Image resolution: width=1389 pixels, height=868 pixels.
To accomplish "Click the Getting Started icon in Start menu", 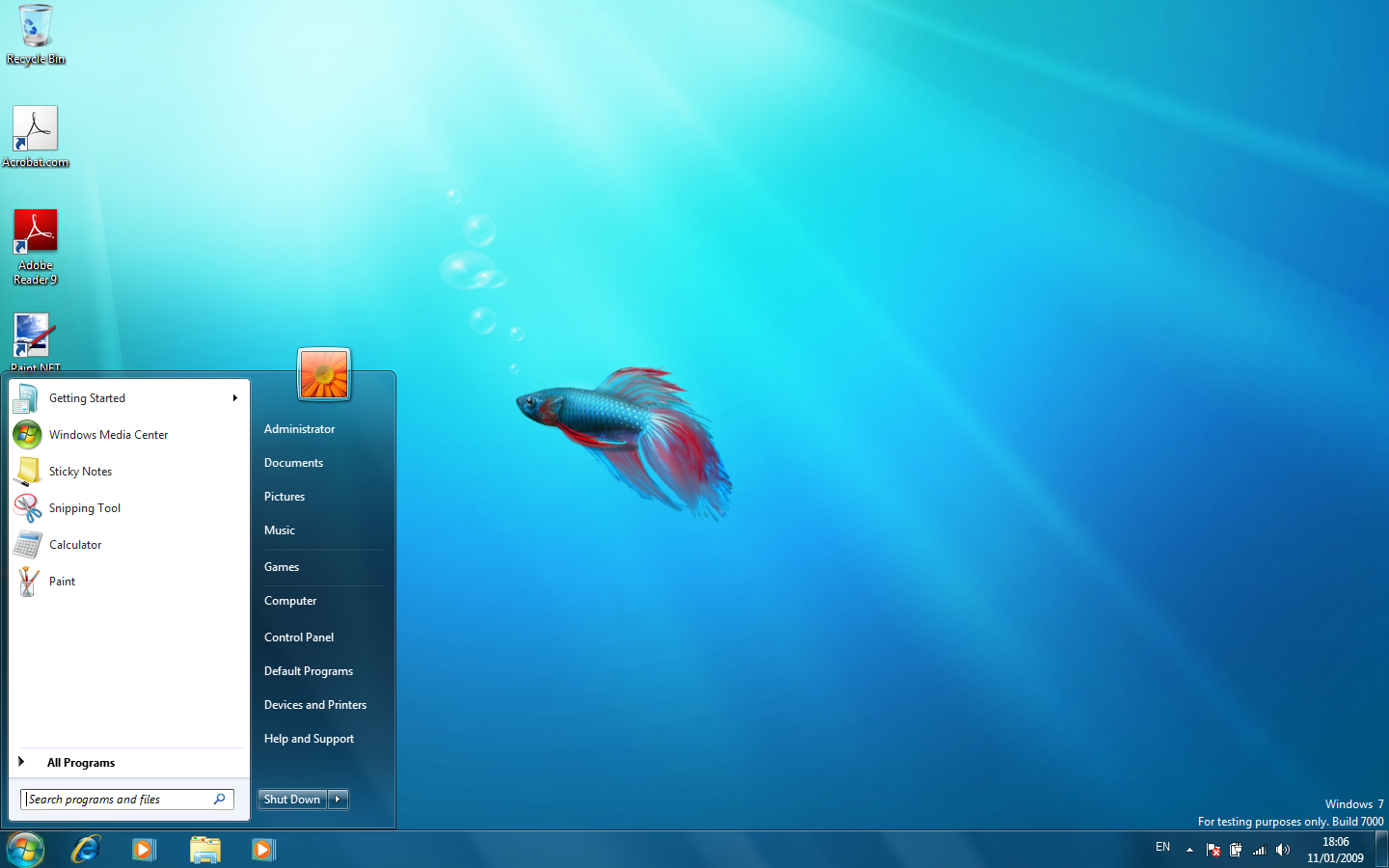I will click(x=27, y=398).
